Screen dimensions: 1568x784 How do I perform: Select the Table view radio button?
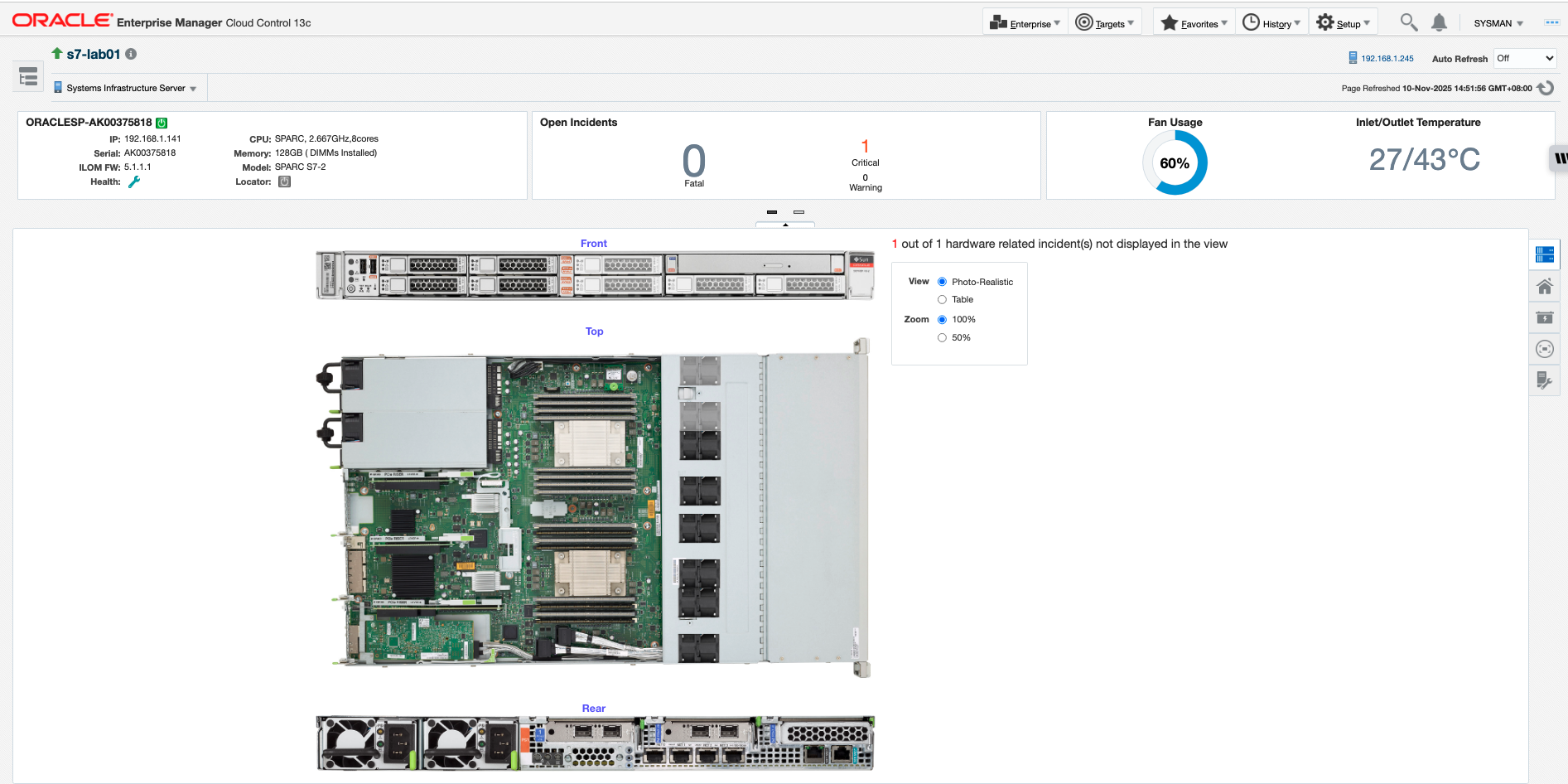[x=942, y=300]
